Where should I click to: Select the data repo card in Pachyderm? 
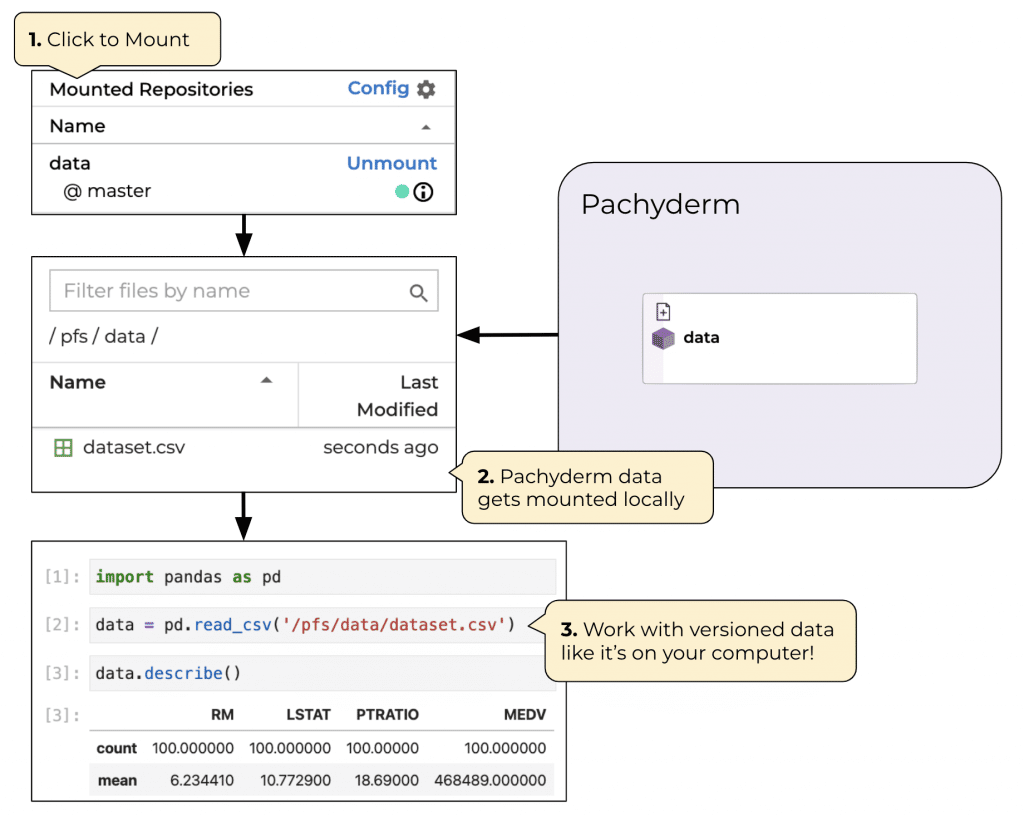coord(780,338)
